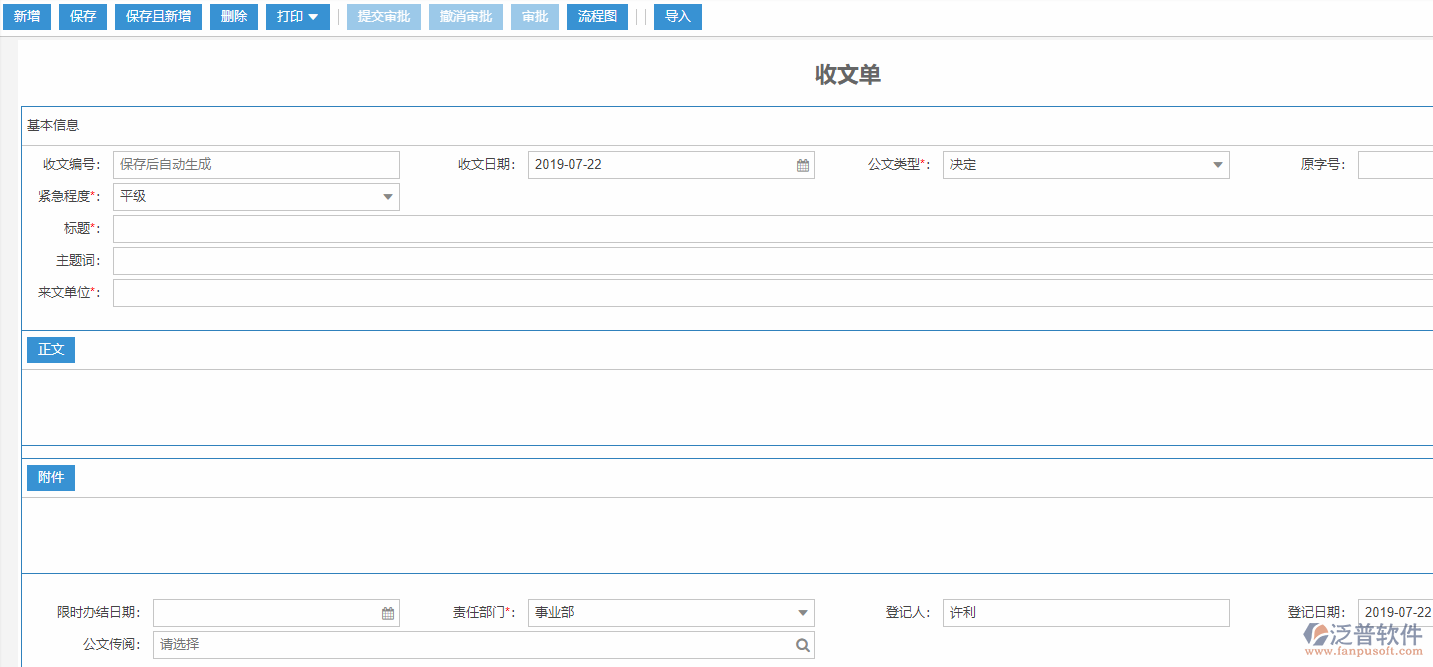Image resolution: width=1433 pixels, height=667 pixels.
Task: Open the 打印 dropdown menu
Action: [x=297, y=16]
